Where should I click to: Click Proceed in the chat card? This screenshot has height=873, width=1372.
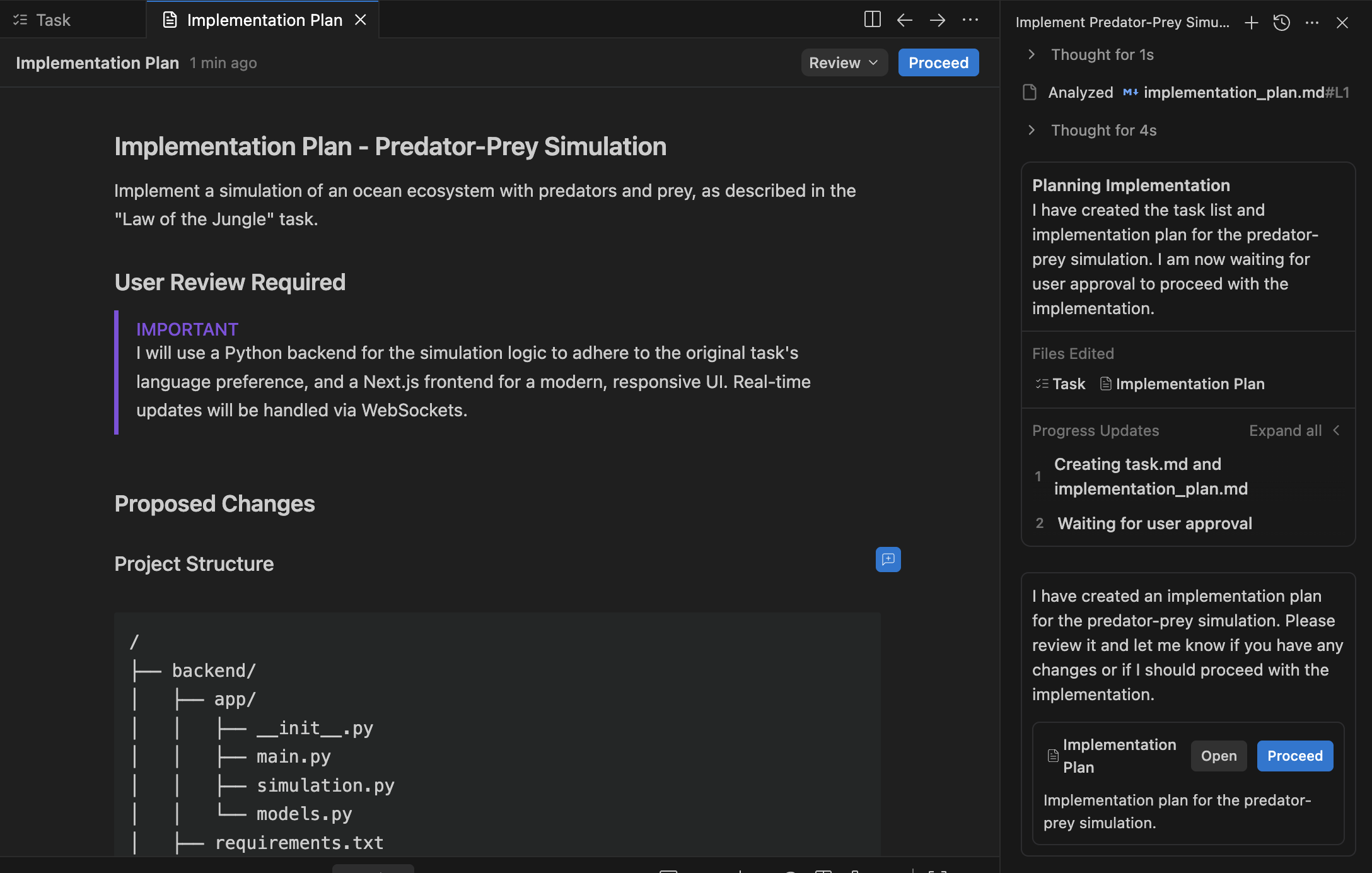coord(1294,756)
